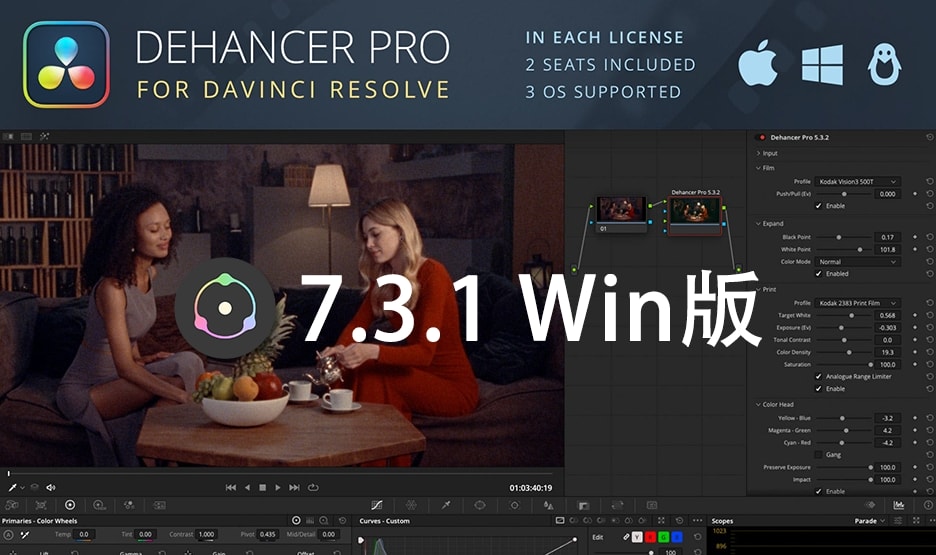Open the Color Warper palette icon
This screenshot has width=936, height=555.
411,505
